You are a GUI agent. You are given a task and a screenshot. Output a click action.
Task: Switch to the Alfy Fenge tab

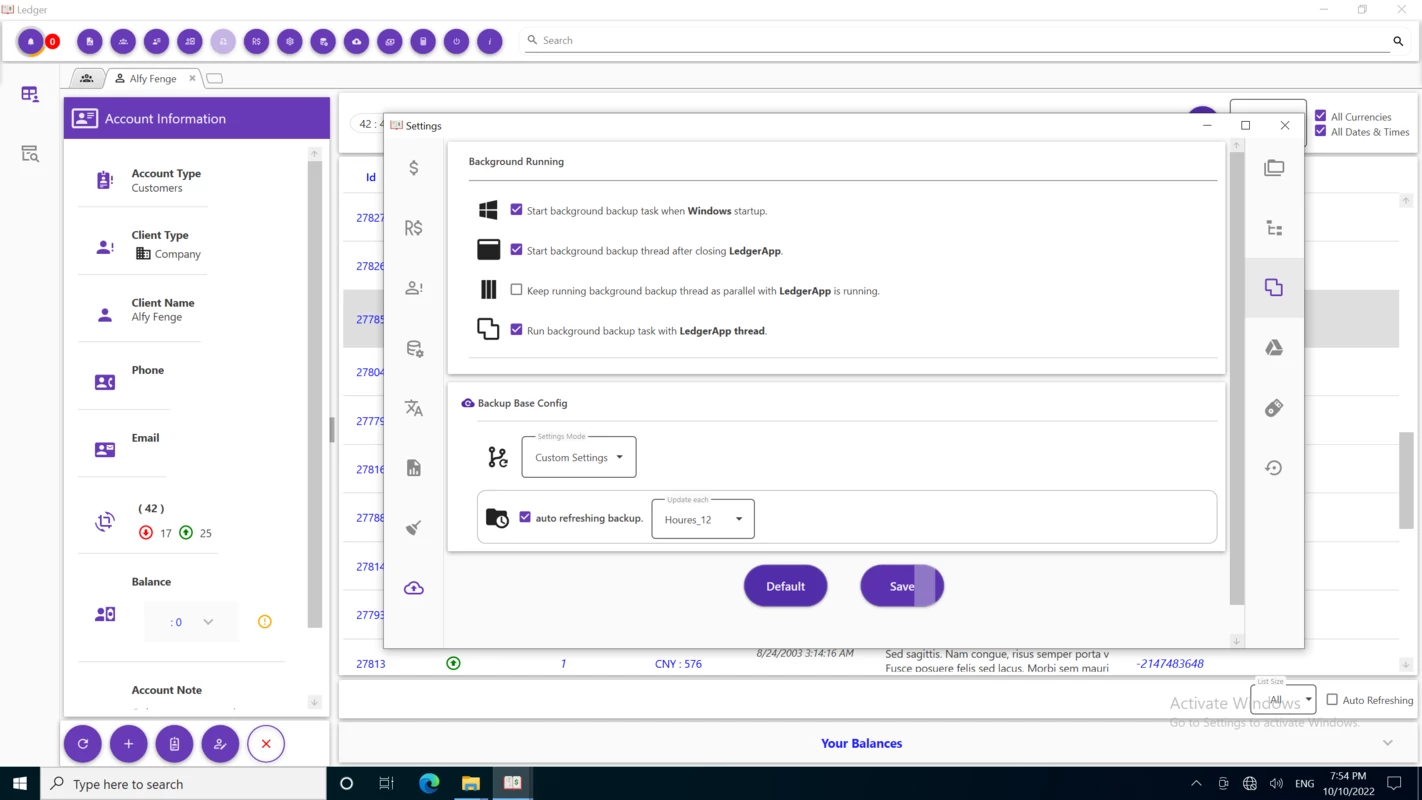click(146, 78)
